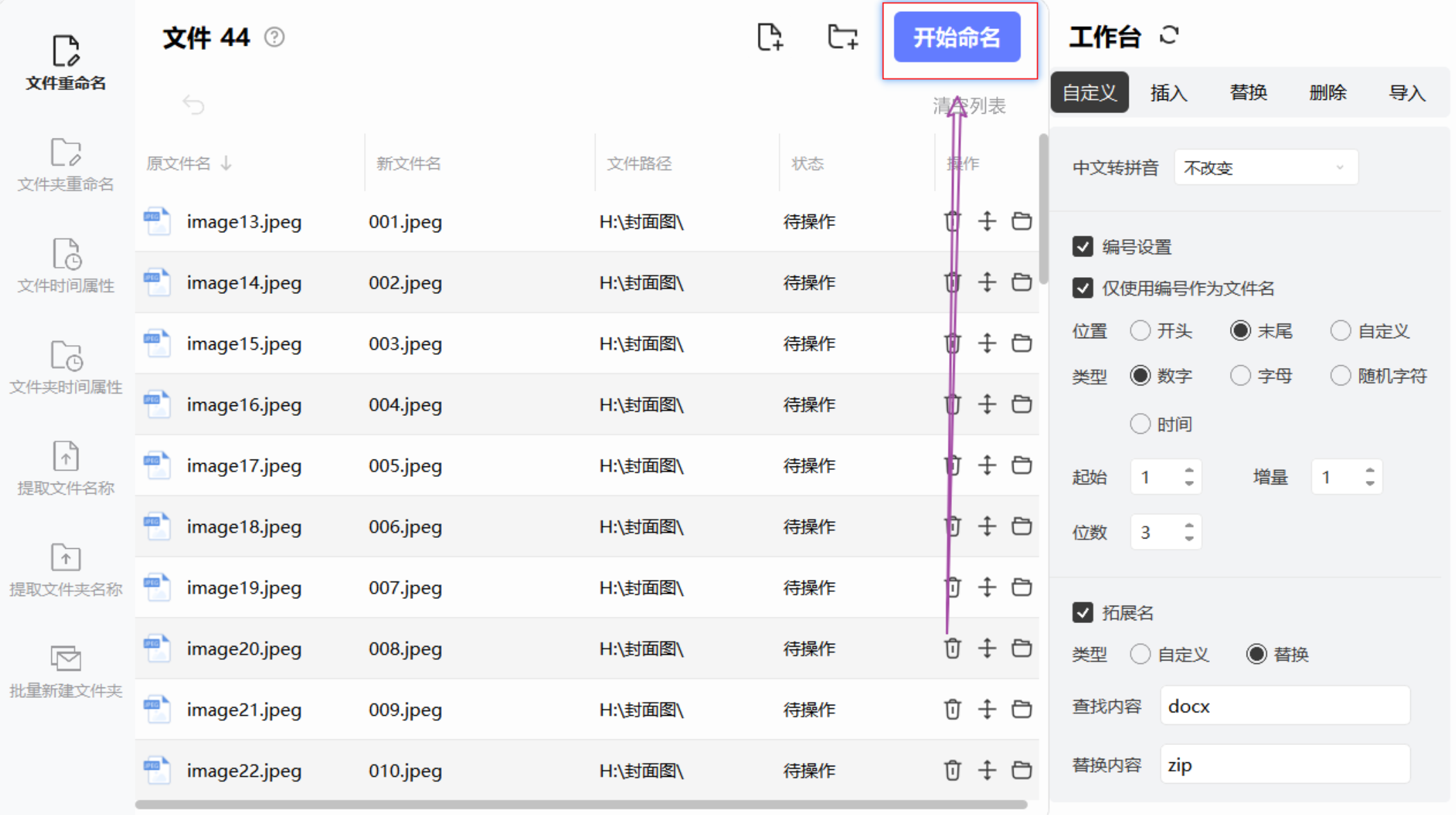Switch to the 删除 tab

coord(1328,92)
